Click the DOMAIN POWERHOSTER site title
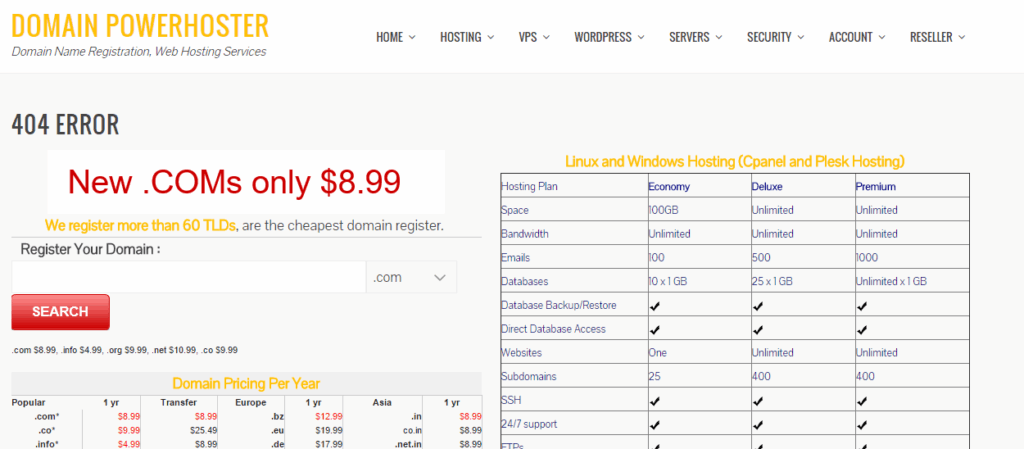This screenshot has height=449, width=1024. pyautogui.click(x=140, y=25)
